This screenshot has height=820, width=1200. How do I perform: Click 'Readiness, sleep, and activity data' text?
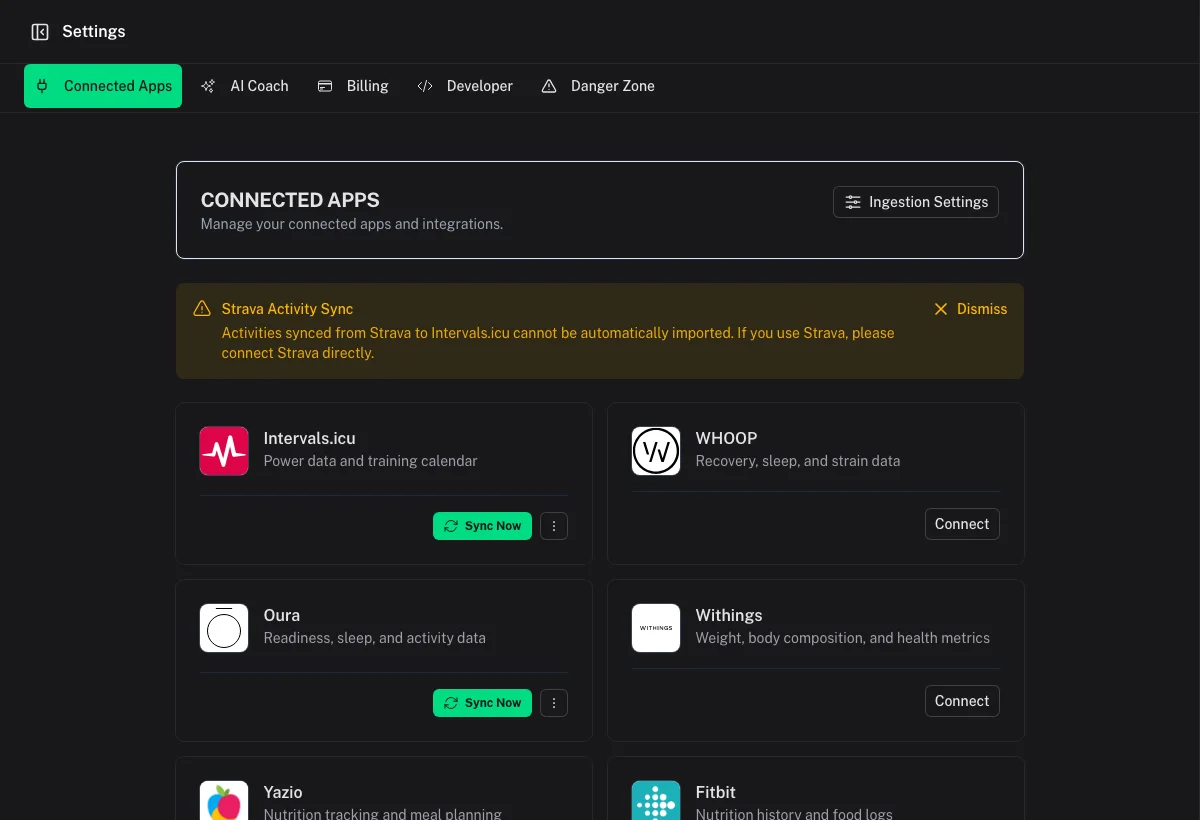375,638
